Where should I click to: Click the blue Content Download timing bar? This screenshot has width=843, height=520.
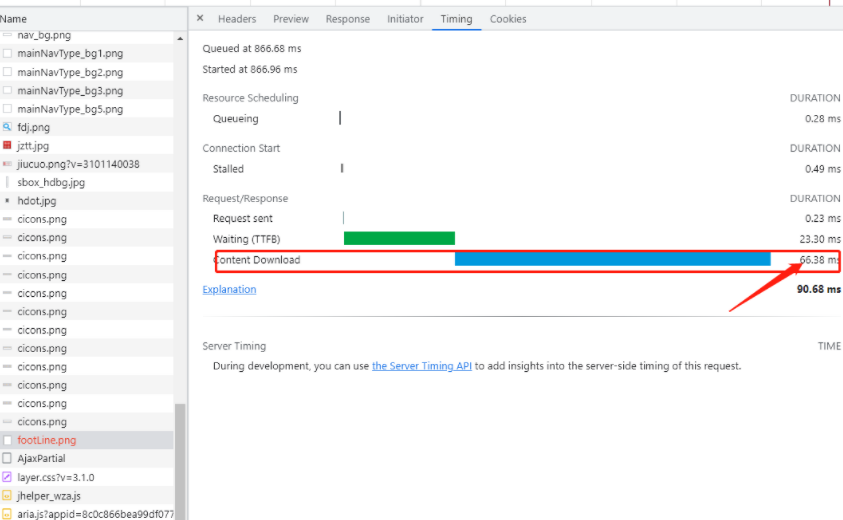(612, 259)
